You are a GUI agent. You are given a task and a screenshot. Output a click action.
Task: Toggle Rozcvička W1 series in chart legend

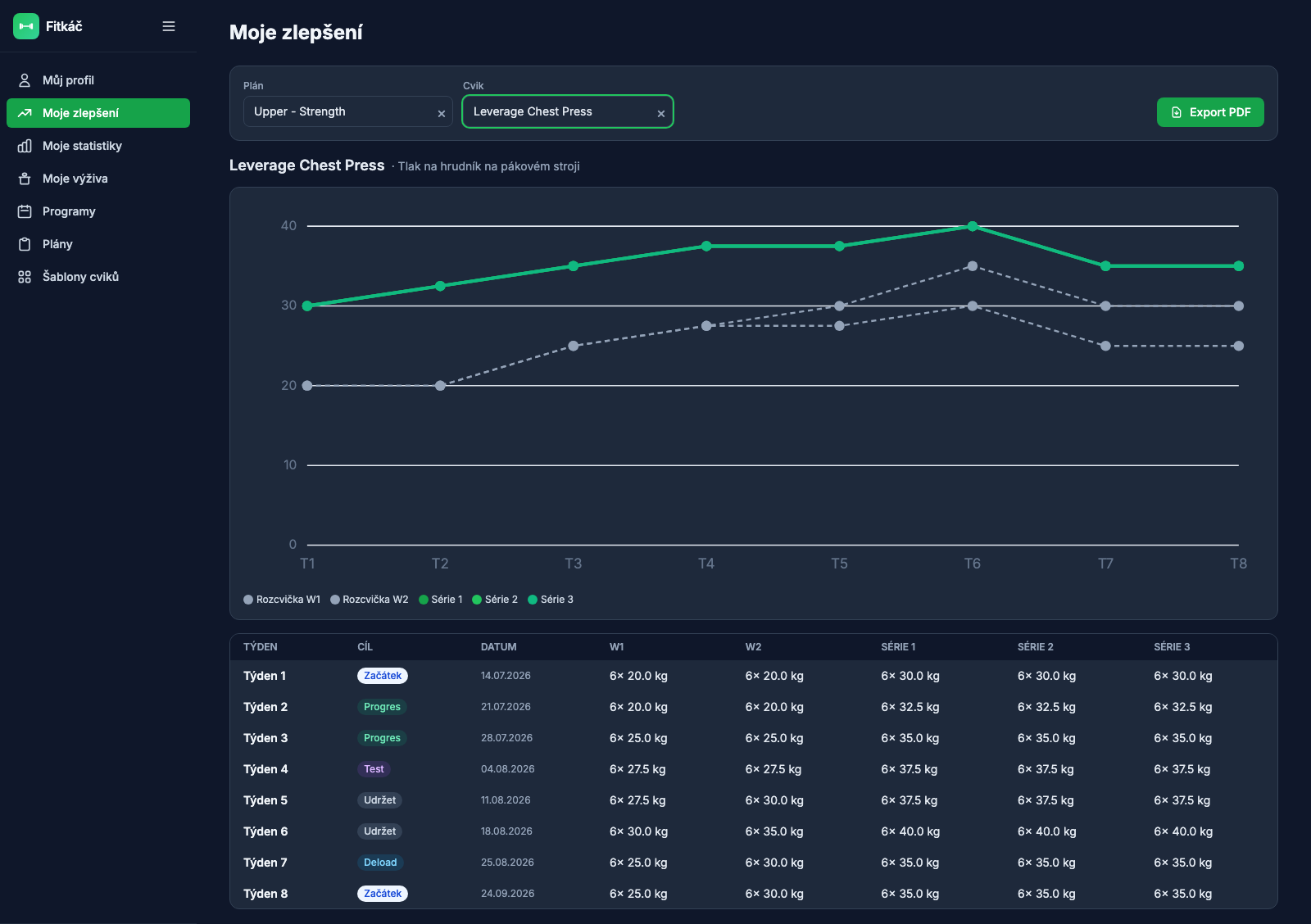[x=282, y=600]
